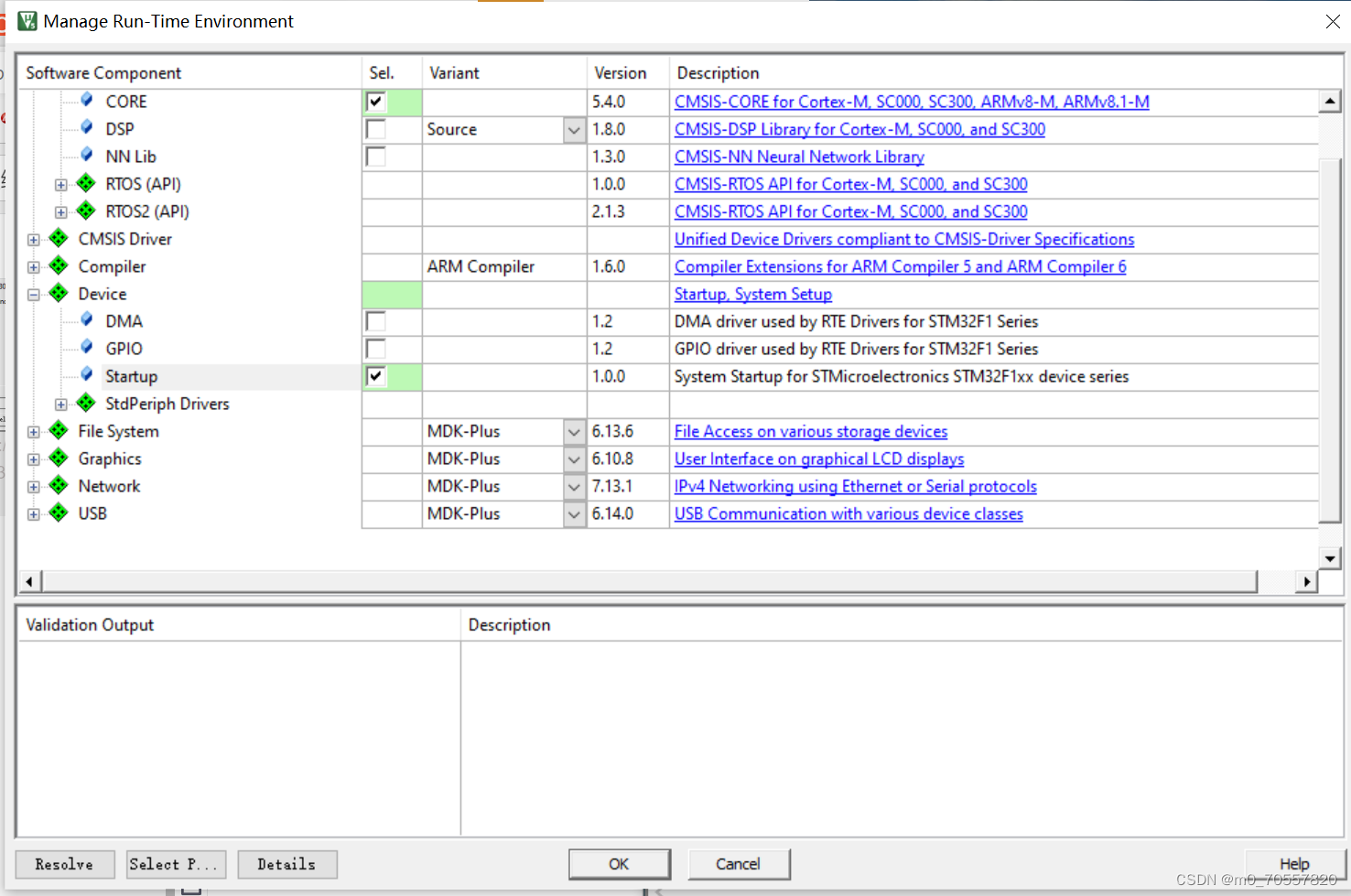Click the green diamond icon beside Graphics

59,458
